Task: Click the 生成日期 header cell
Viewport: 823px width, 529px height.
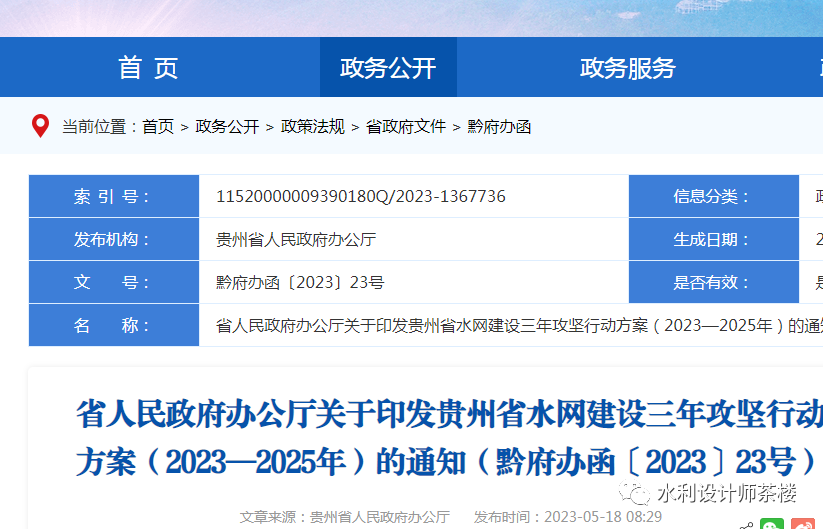Action: click(714, 239)
